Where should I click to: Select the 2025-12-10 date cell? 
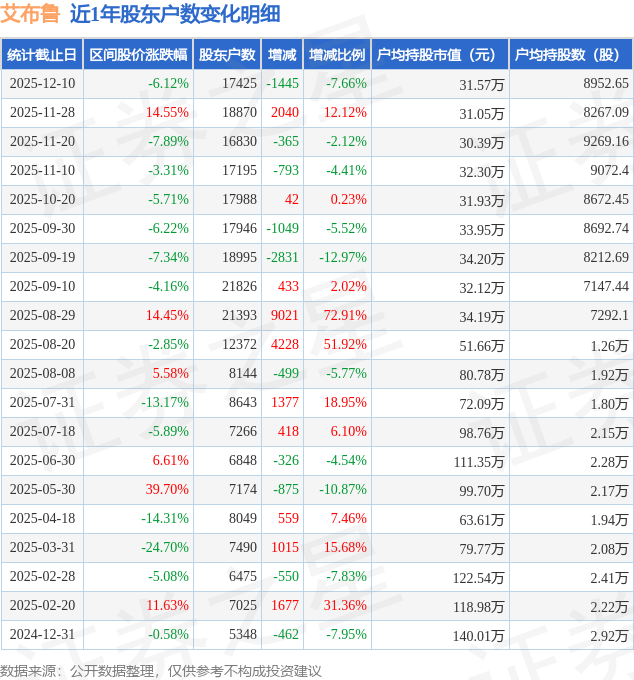coord(42,84)
